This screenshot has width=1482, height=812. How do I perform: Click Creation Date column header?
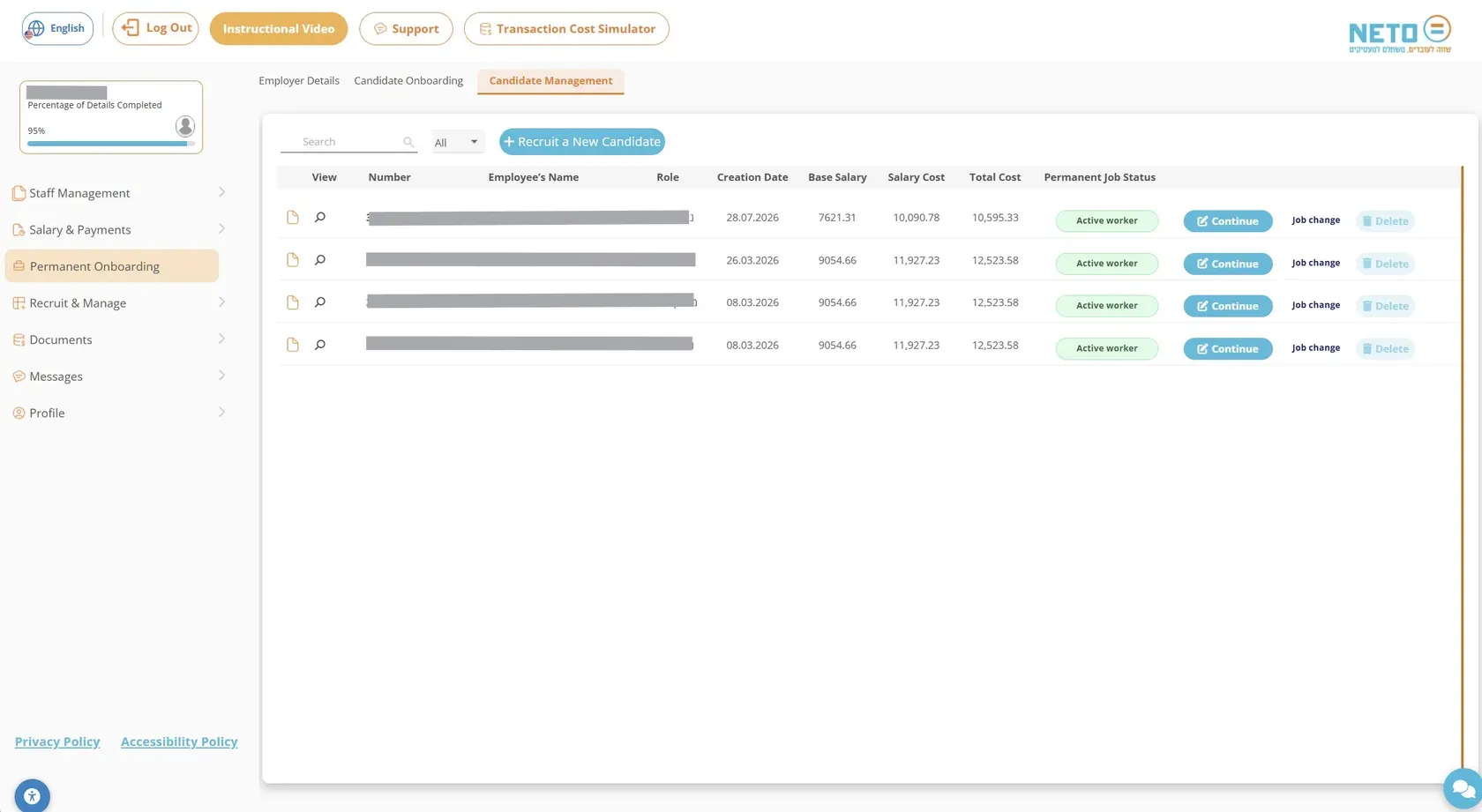click(x=752, y=177)
